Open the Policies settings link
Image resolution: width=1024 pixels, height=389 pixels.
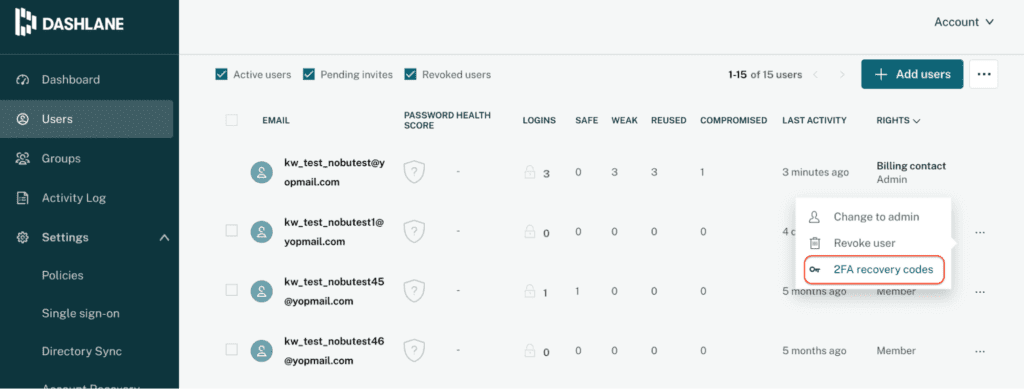[x=63, y=275]
